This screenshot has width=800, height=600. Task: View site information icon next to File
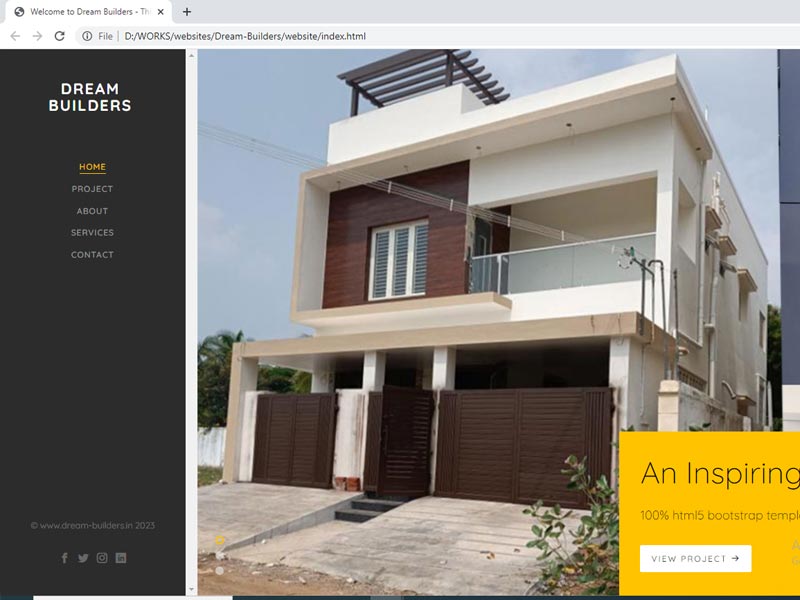pyautogui.click(x=87, y=36)
